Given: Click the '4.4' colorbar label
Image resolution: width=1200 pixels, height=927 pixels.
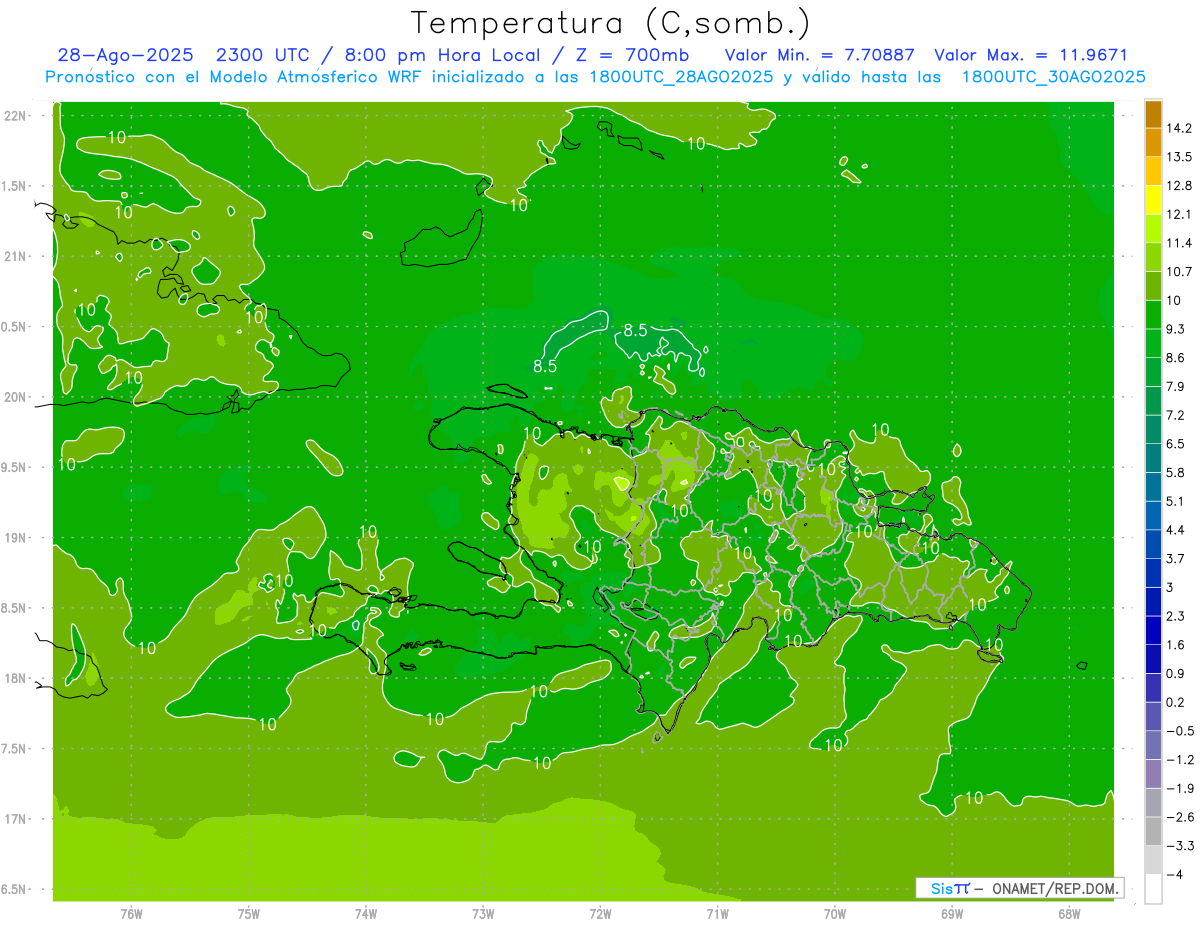Looking at the screenshot, I should (x=1176, y=530).
